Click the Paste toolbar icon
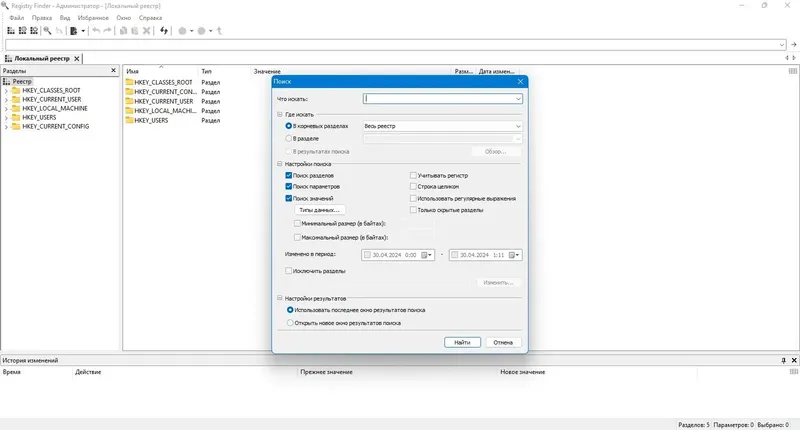Screen dimensions: 800x430 tap(135, 31)
